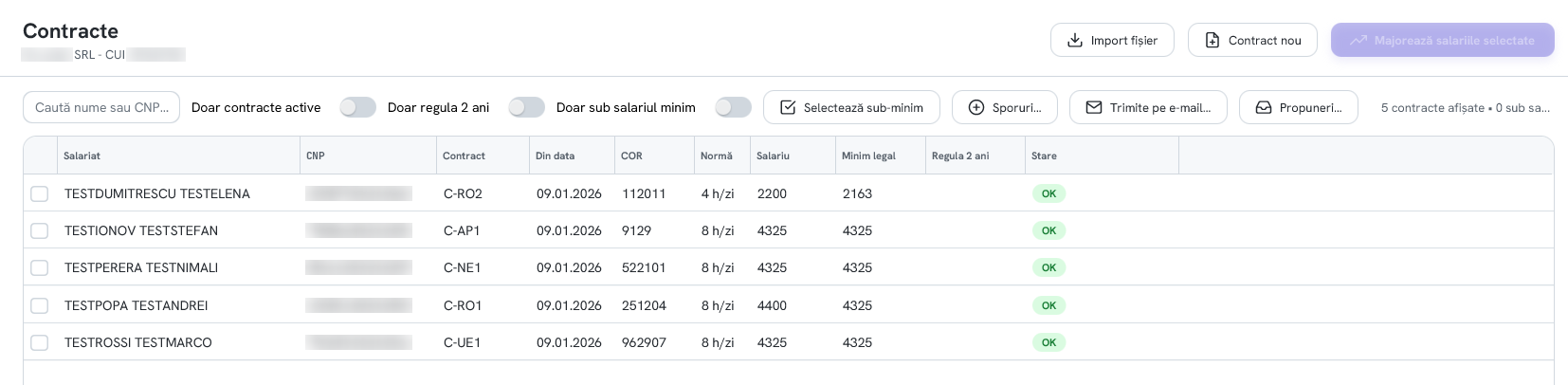Open the Sporuri... dialog
This screenshot has width=1568, height=385.
click(x=1005, y=107)
